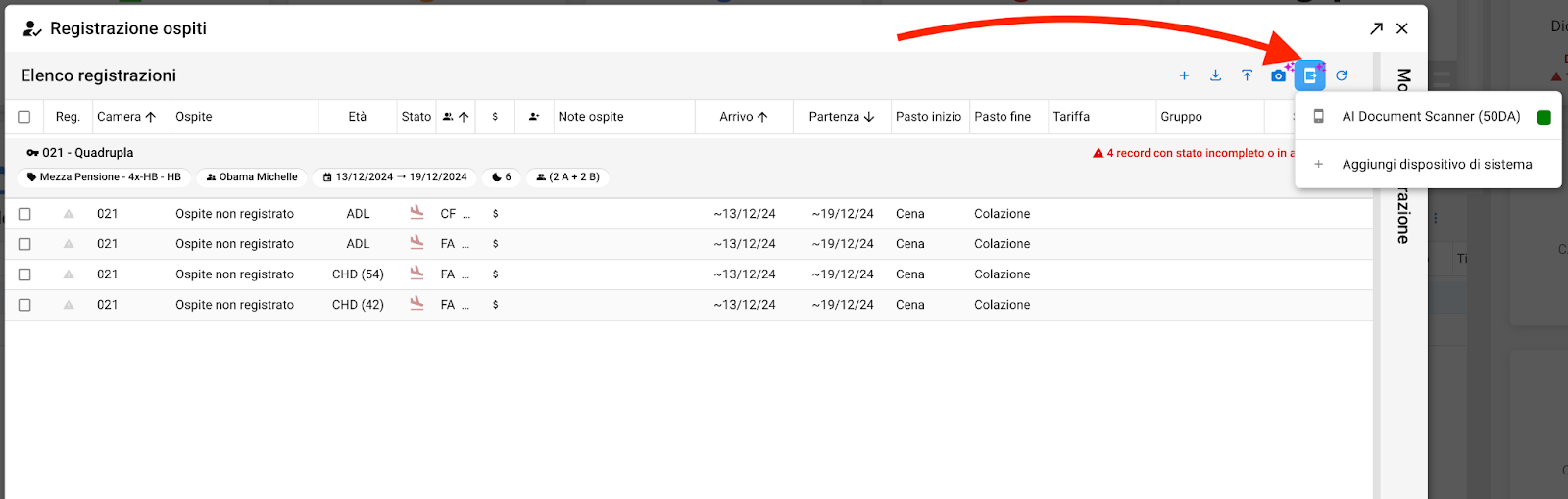Click arrival status icon in first guest row
Viewport: 1568px width, 499px height.
pos(416,212)
